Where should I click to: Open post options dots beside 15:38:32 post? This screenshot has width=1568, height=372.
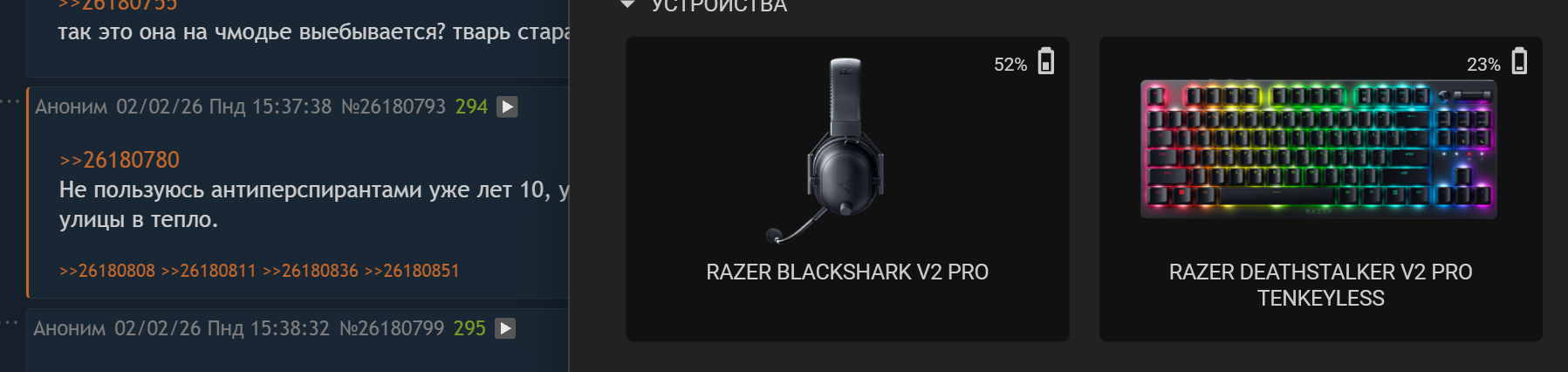[10, 323]
